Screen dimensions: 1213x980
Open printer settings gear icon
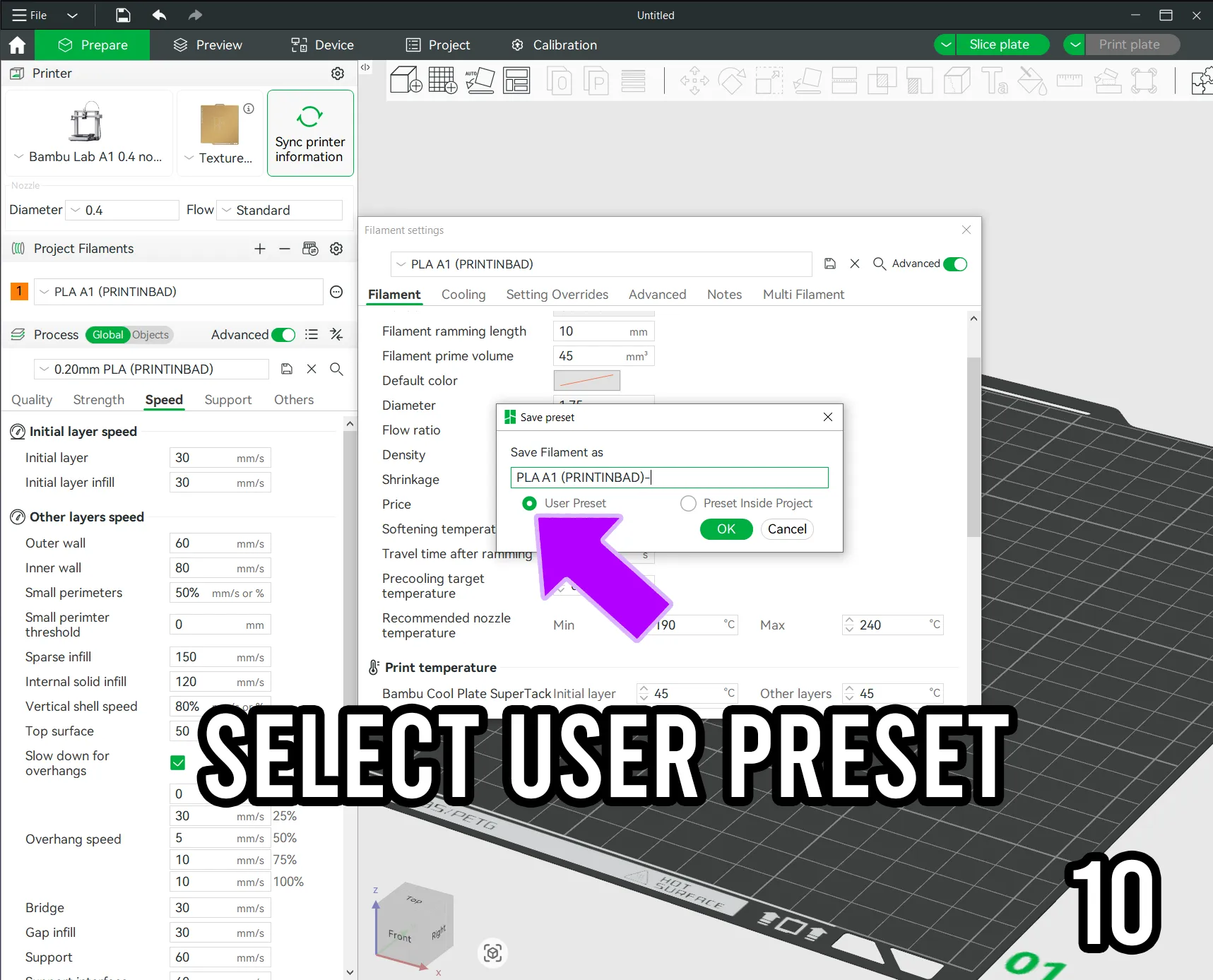tap(338, 73)
